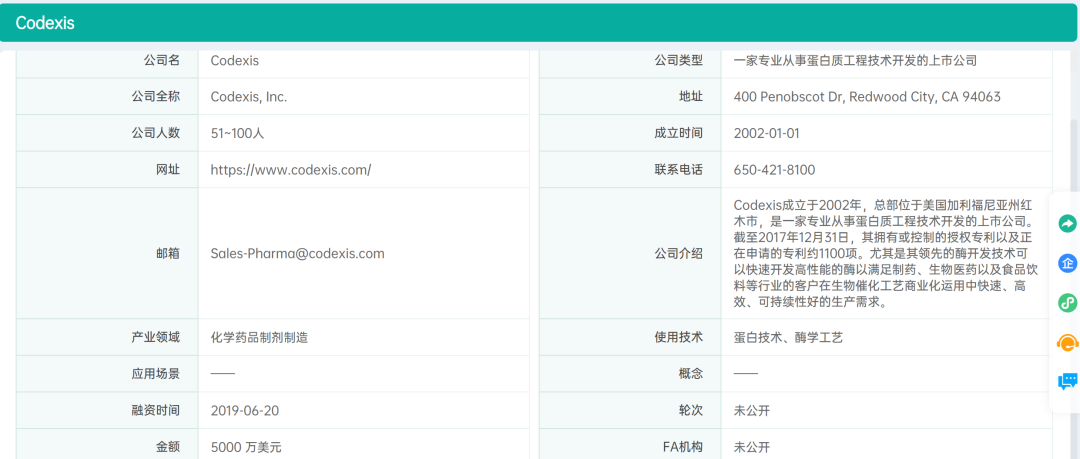Click the 公司类型 description text
Screen dimensions: 1080x459
click(x=855, y=61)
